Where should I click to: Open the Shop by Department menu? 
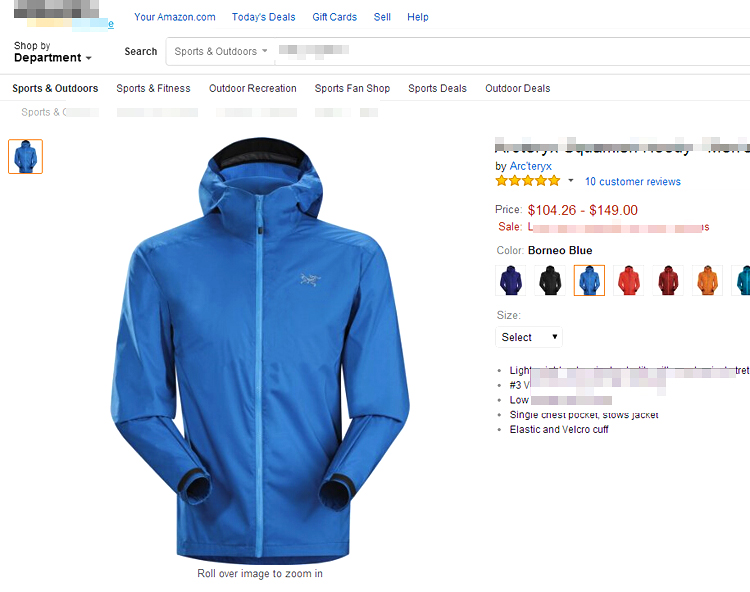click(52, 52)
